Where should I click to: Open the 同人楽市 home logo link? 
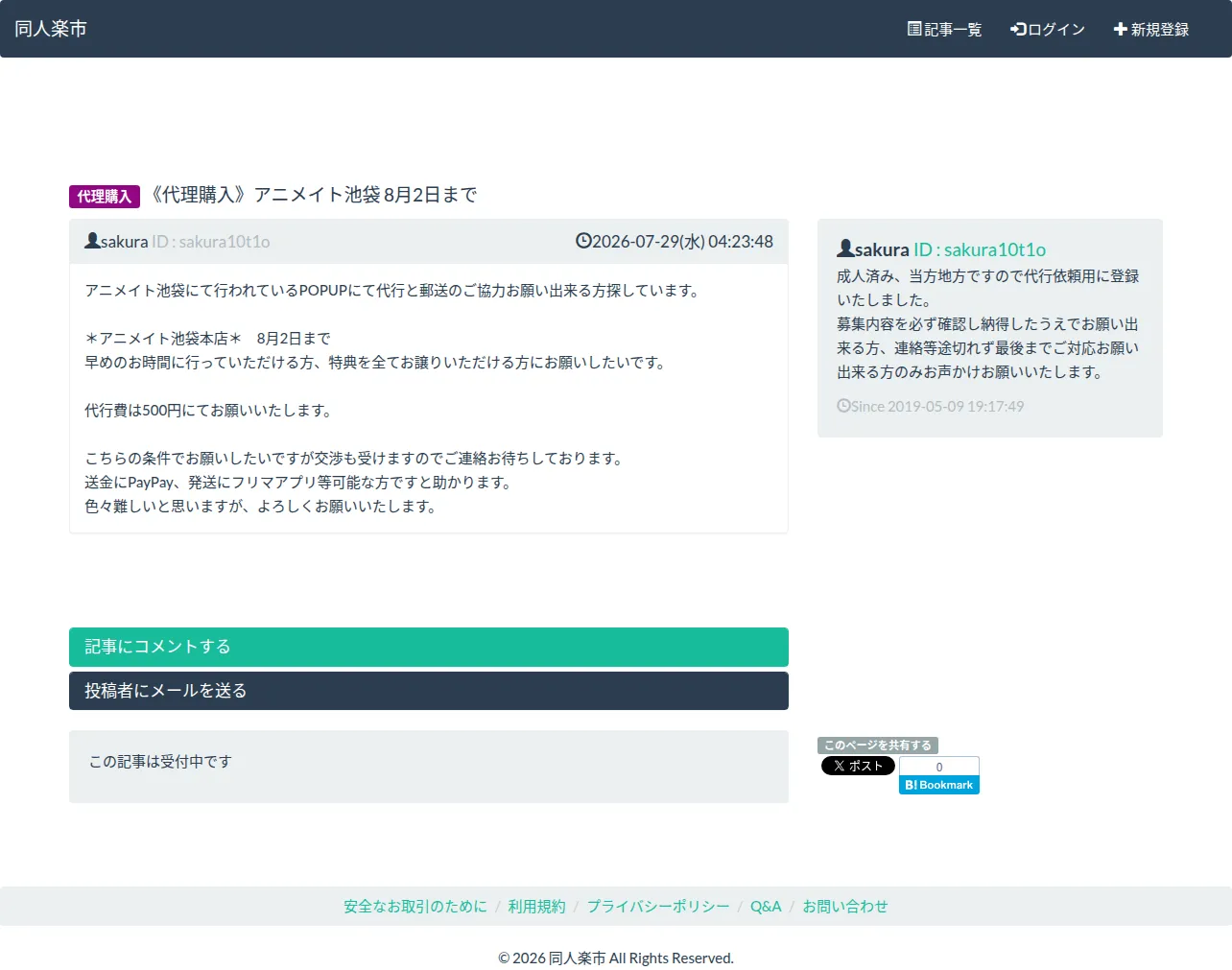click(x=51, y=29)
